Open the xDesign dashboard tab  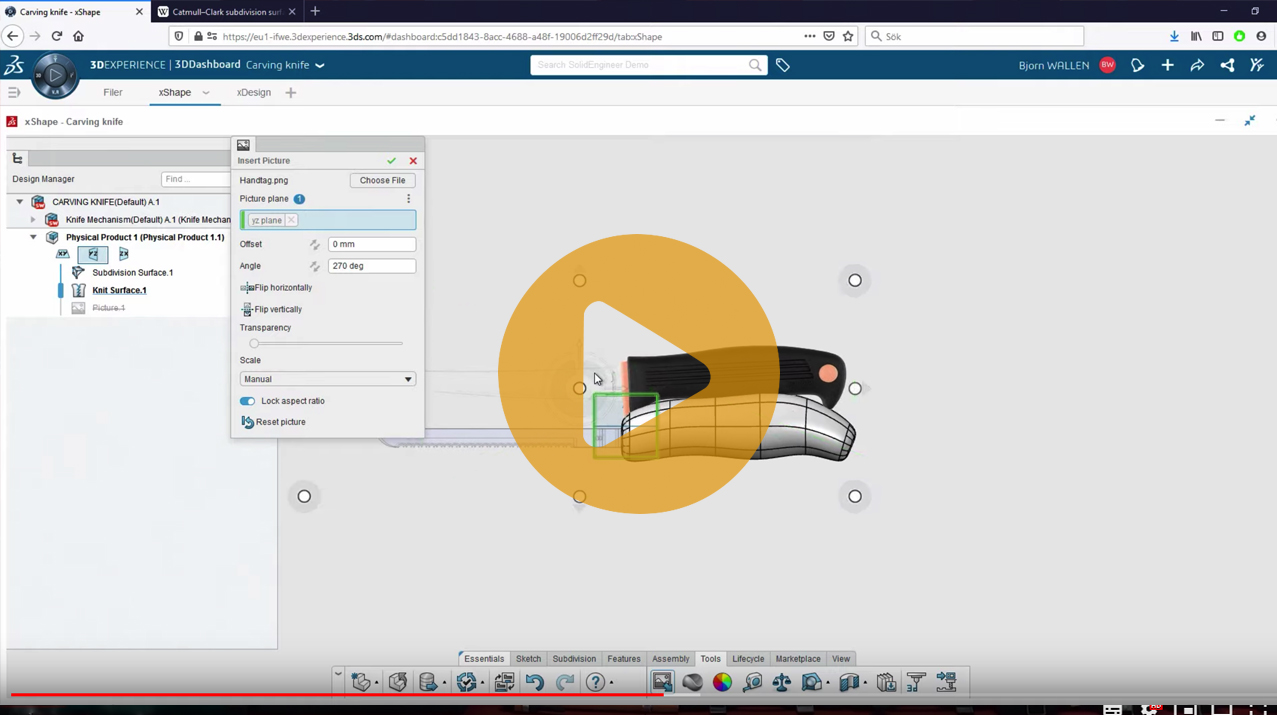coord(254,92)
